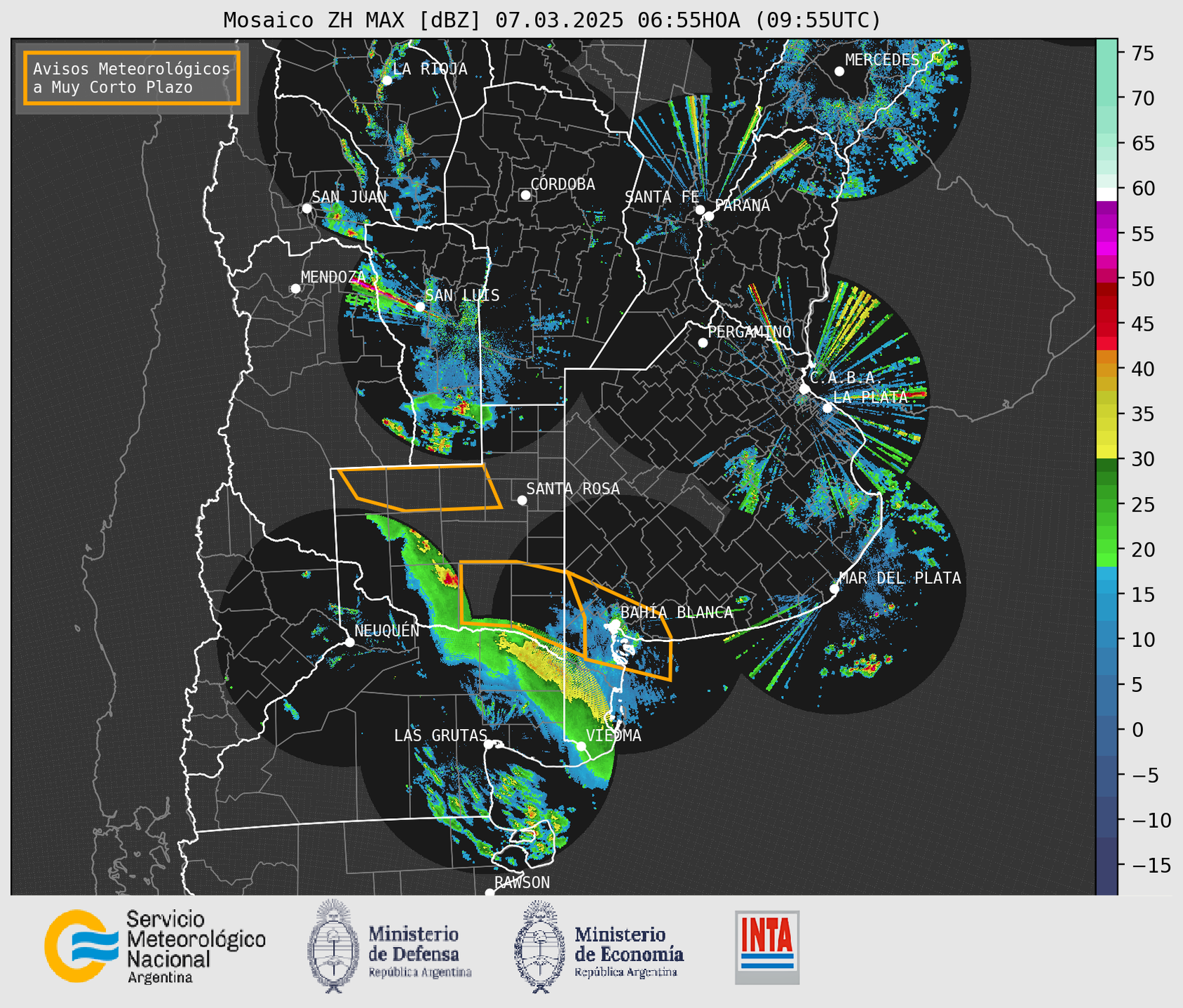Click the Ministerio de Defensa text
Viewport: 1183px width, 1008px height.
(x=414, y=944)
